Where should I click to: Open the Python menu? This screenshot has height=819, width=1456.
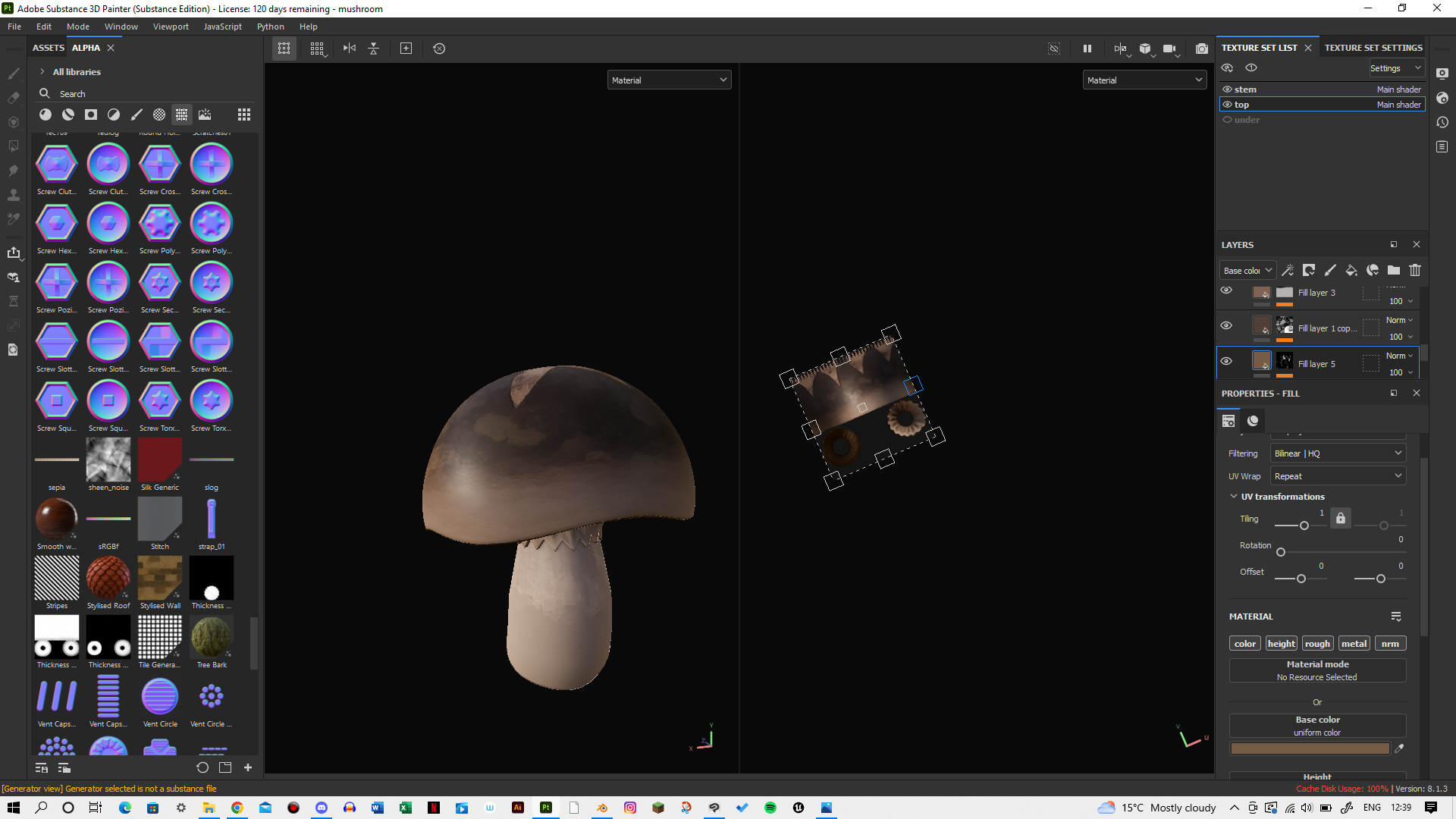[x=271, y=27]
